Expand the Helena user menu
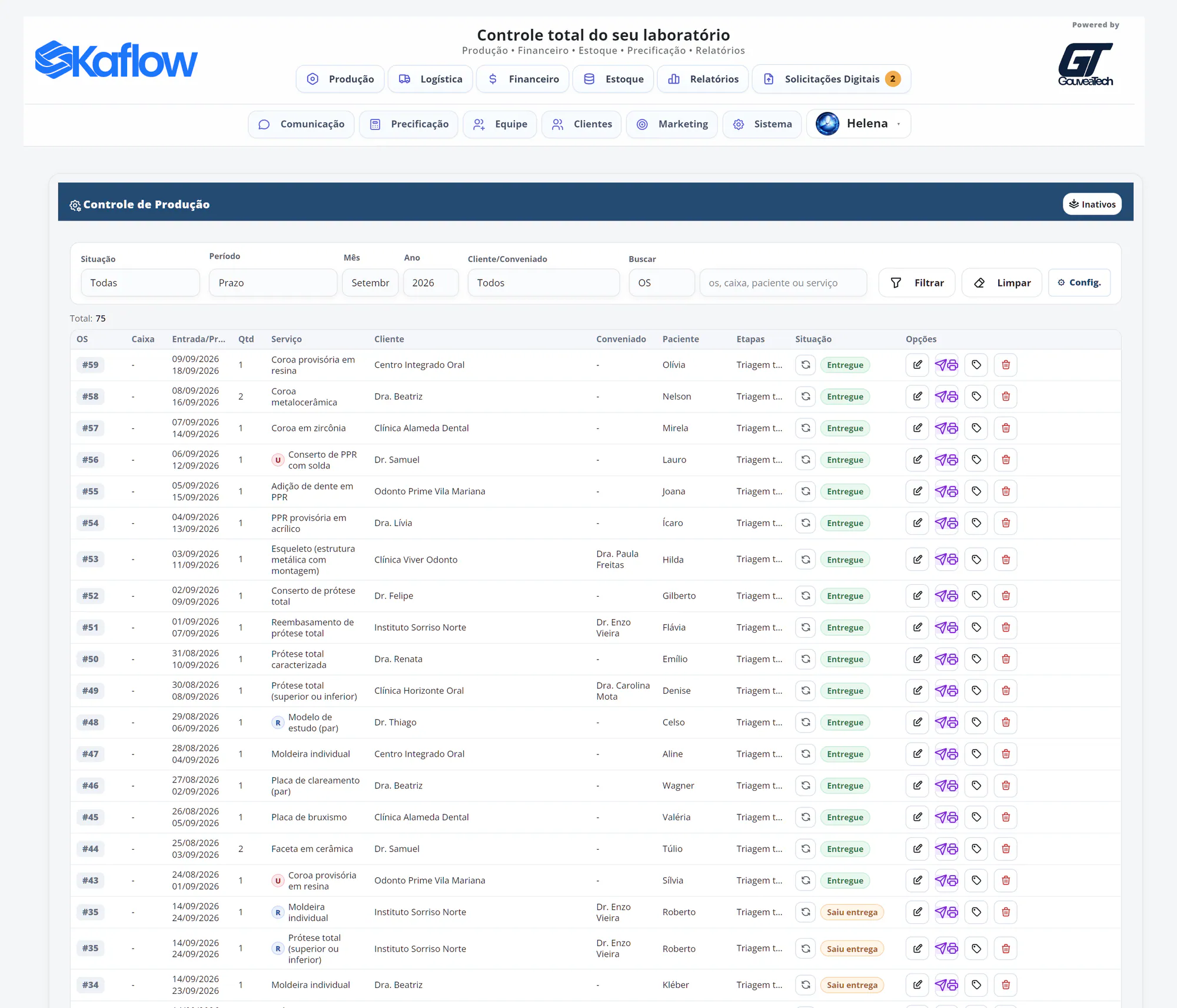This screenshot has height=1008, width=1177. coord(858,124)
